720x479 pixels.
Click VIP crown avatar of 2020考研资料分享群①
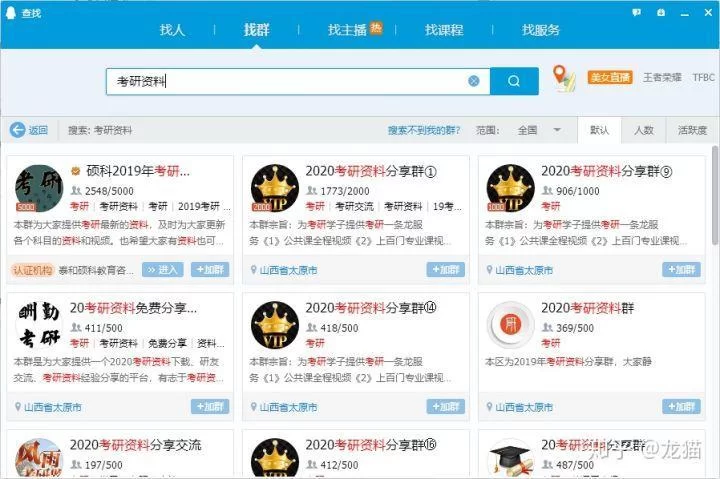click(274, 188)
